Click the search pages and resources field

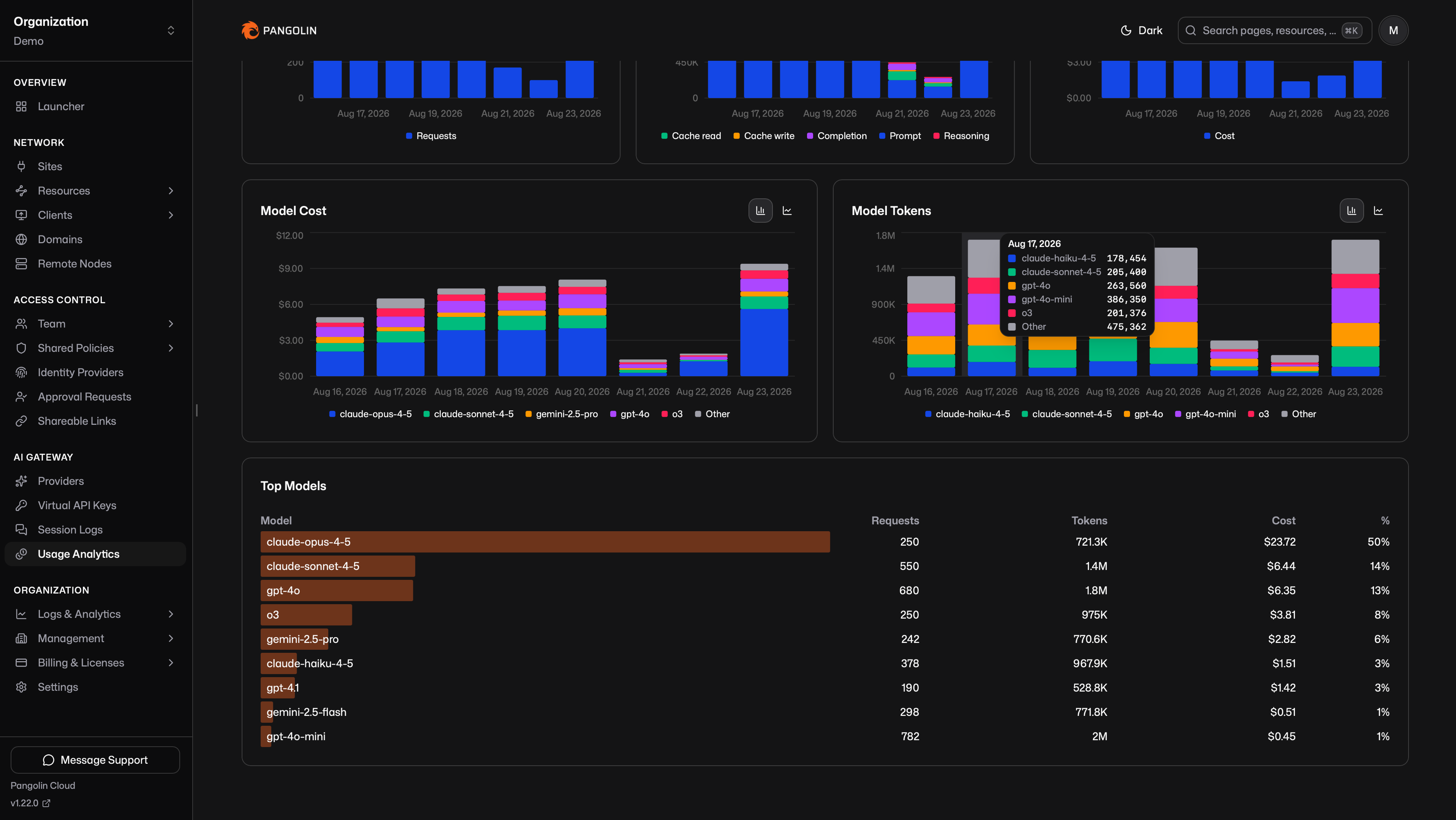click(1274, 30)
